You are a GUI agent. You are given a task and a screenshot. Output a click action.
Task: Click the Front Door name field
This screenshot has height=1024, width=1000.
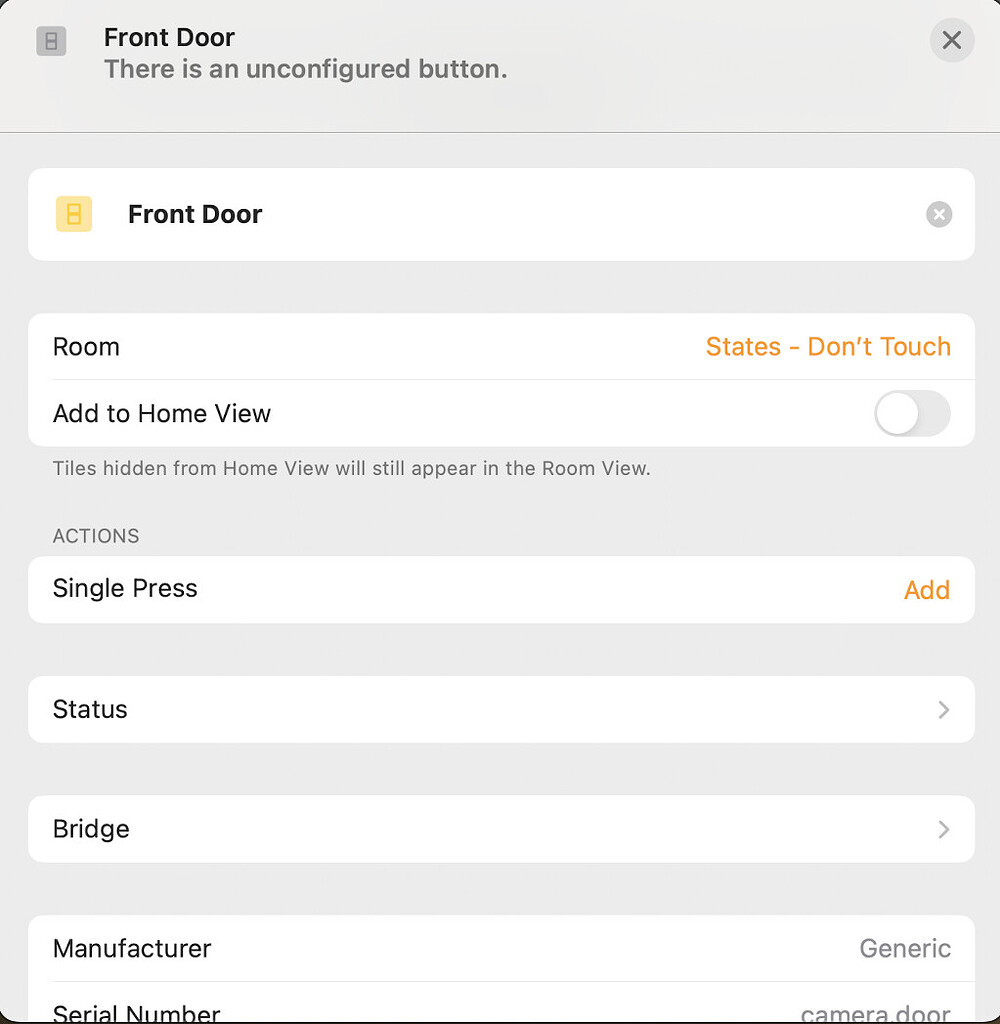pos(195,214)
